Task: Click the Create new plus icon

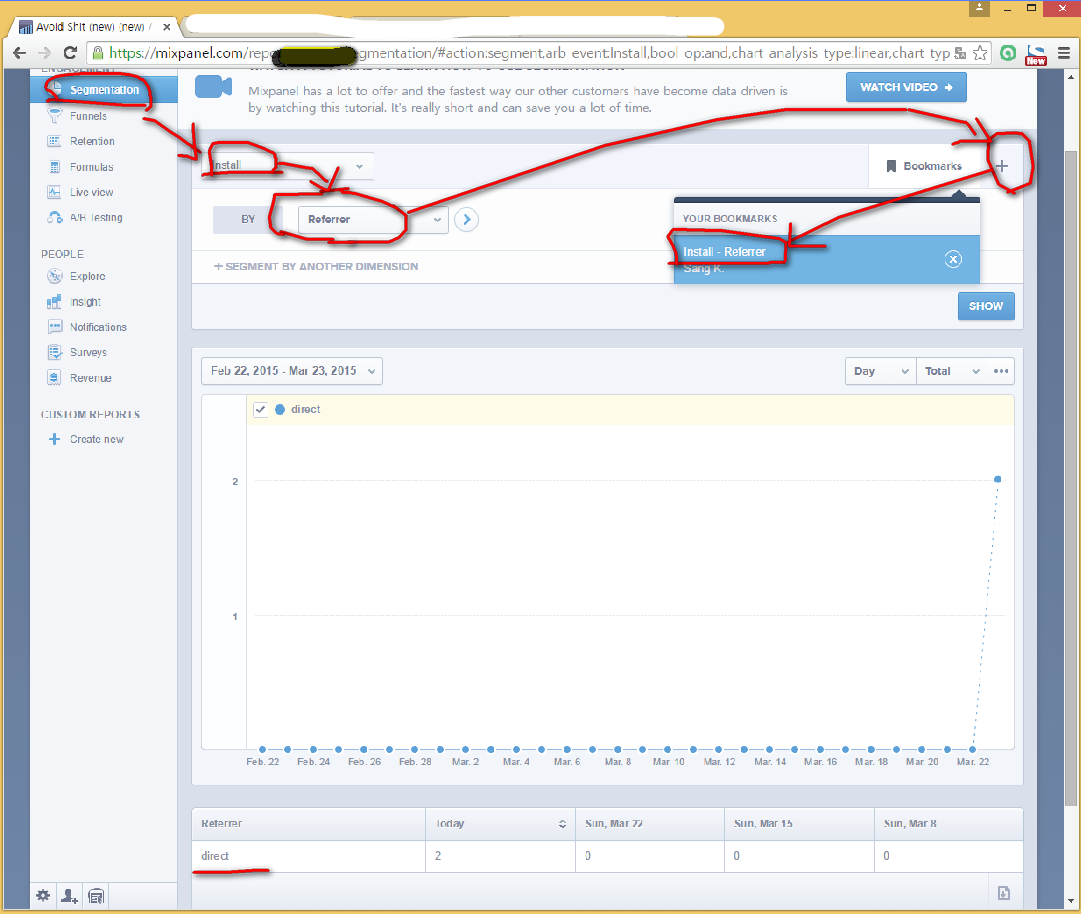Action: [x=54, y=439]
